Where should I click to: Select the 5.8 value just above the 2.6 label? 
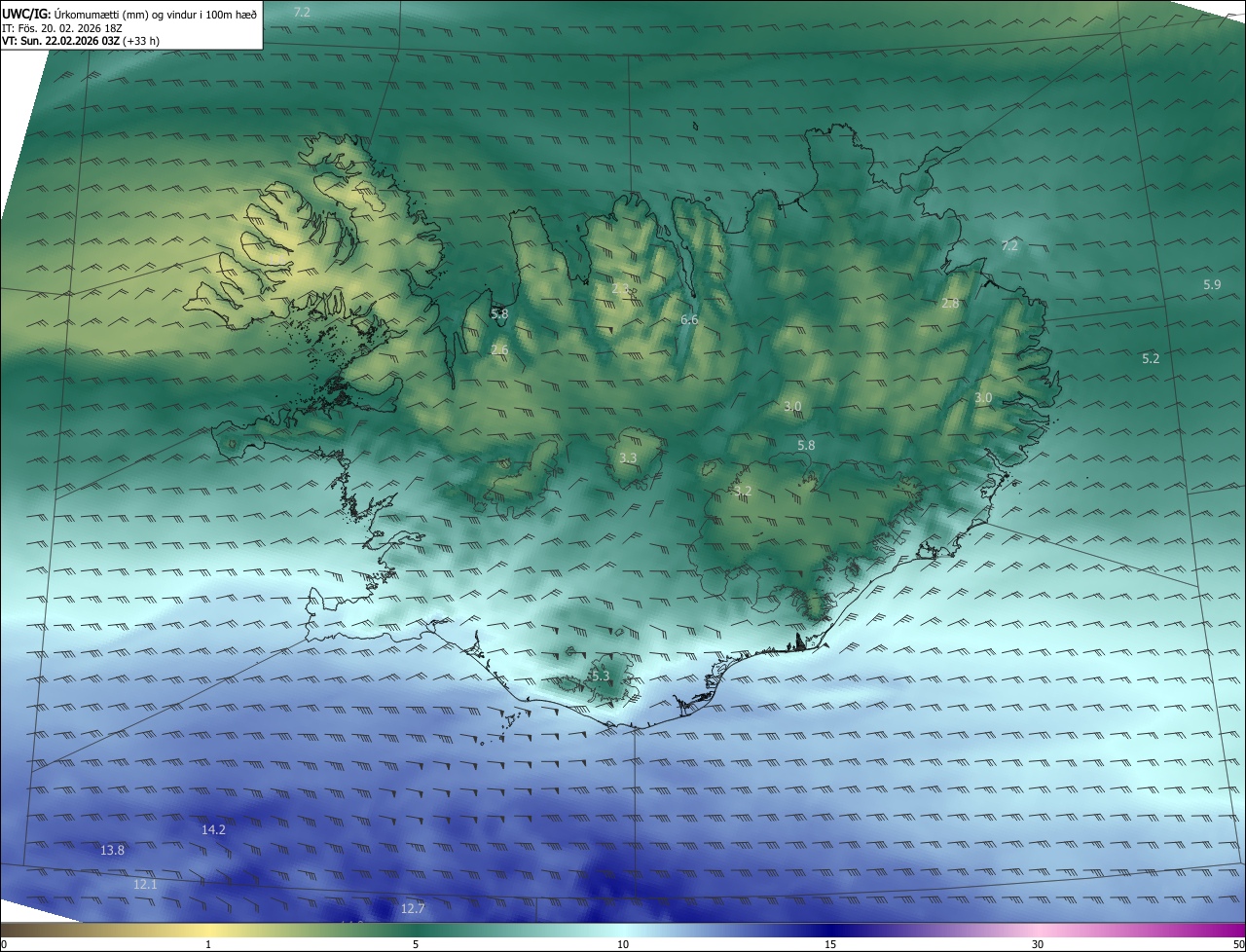coord(499,314)
